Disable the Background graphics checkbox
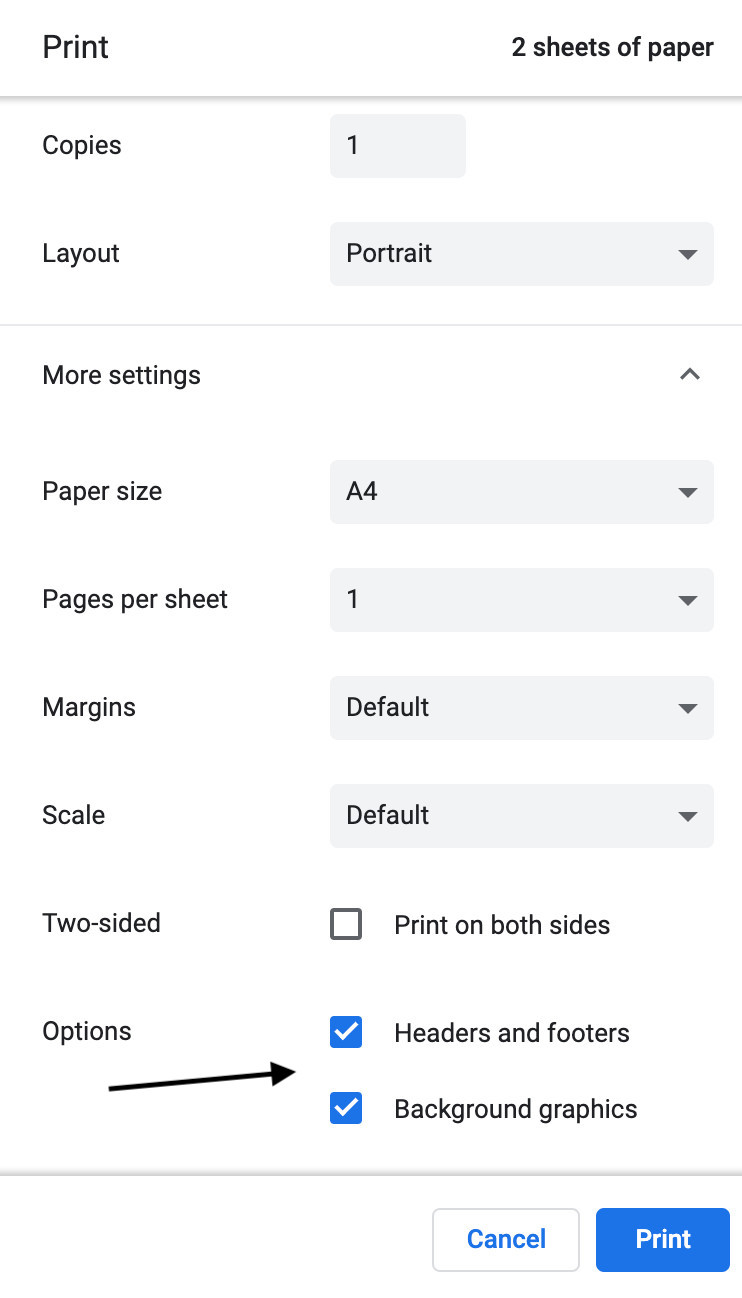Screen dimensions: 742x1298 (346, 1108)
